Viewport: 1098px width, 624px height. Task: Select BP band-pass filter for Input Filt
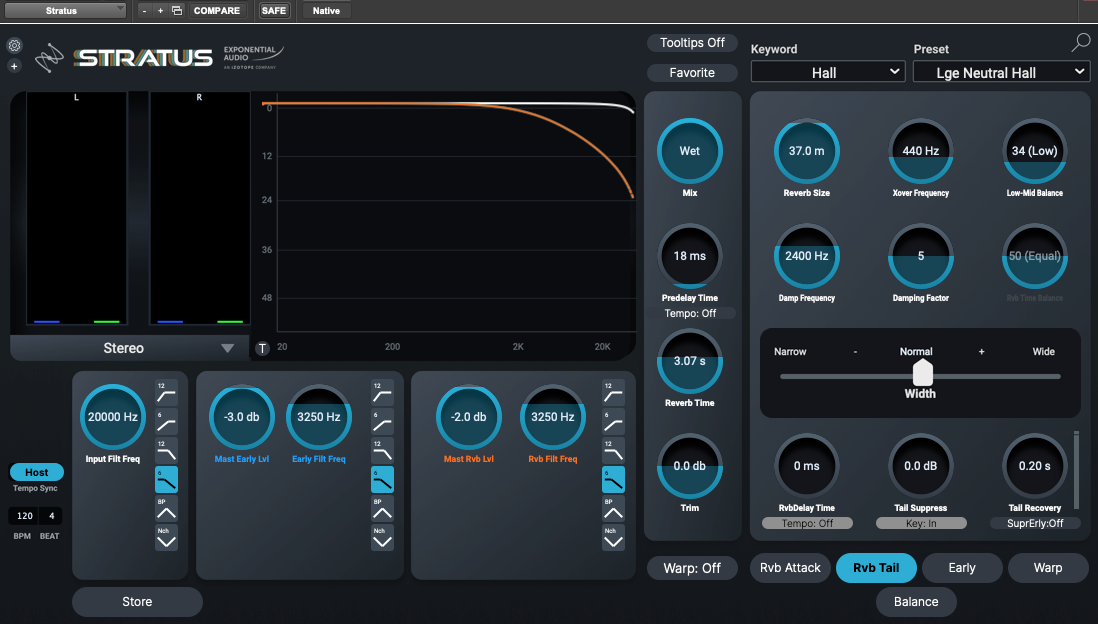[166, 509]
